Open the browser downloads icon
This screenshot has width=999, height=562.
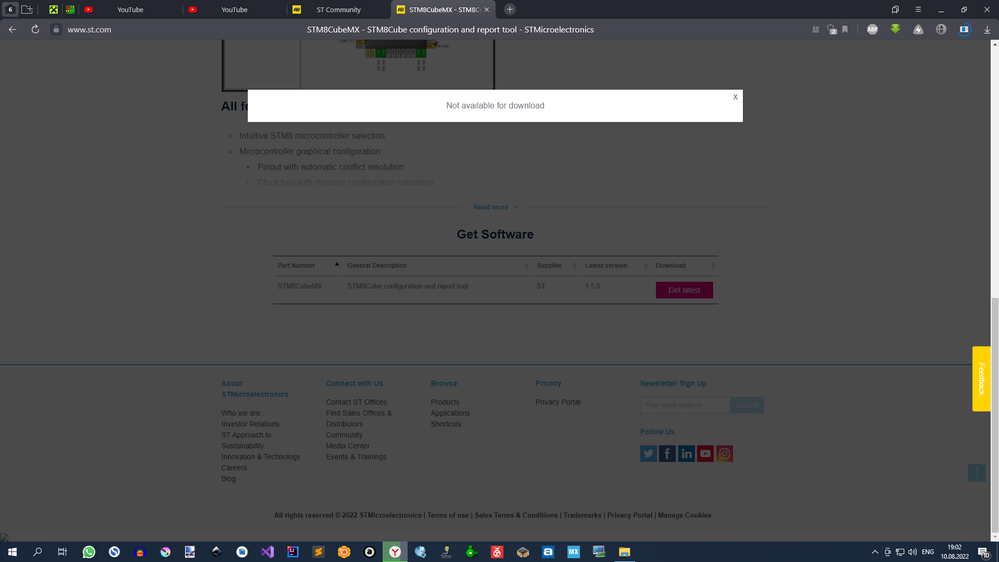987,29
